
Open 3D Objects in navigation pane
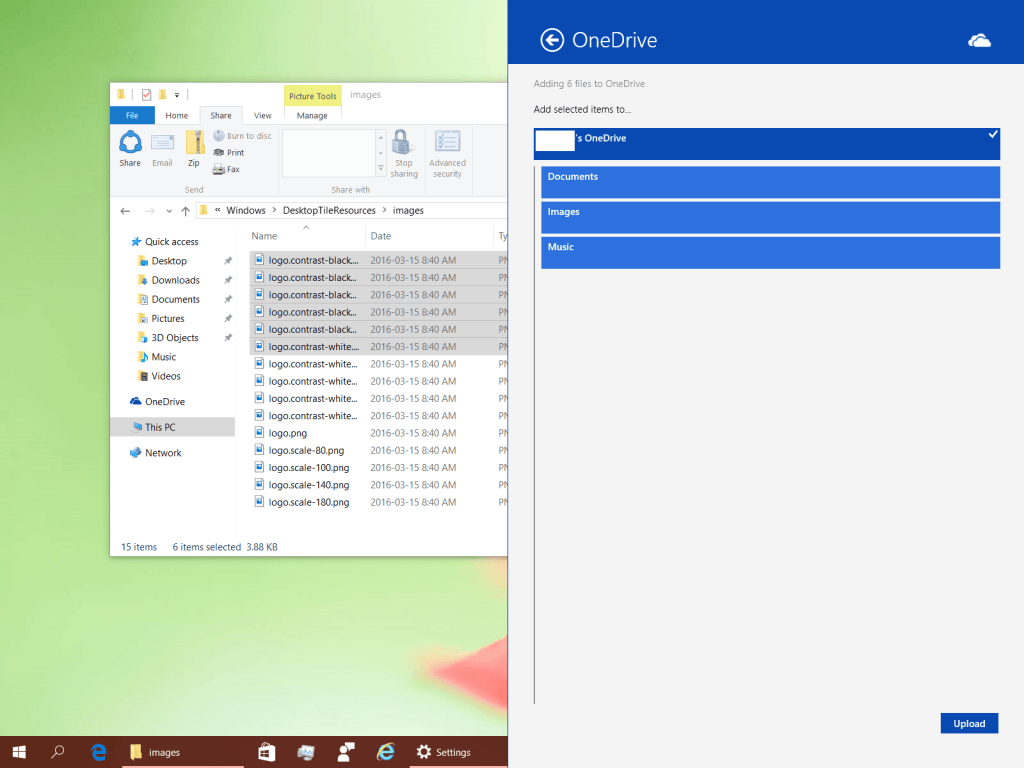[x=175, y=338]
